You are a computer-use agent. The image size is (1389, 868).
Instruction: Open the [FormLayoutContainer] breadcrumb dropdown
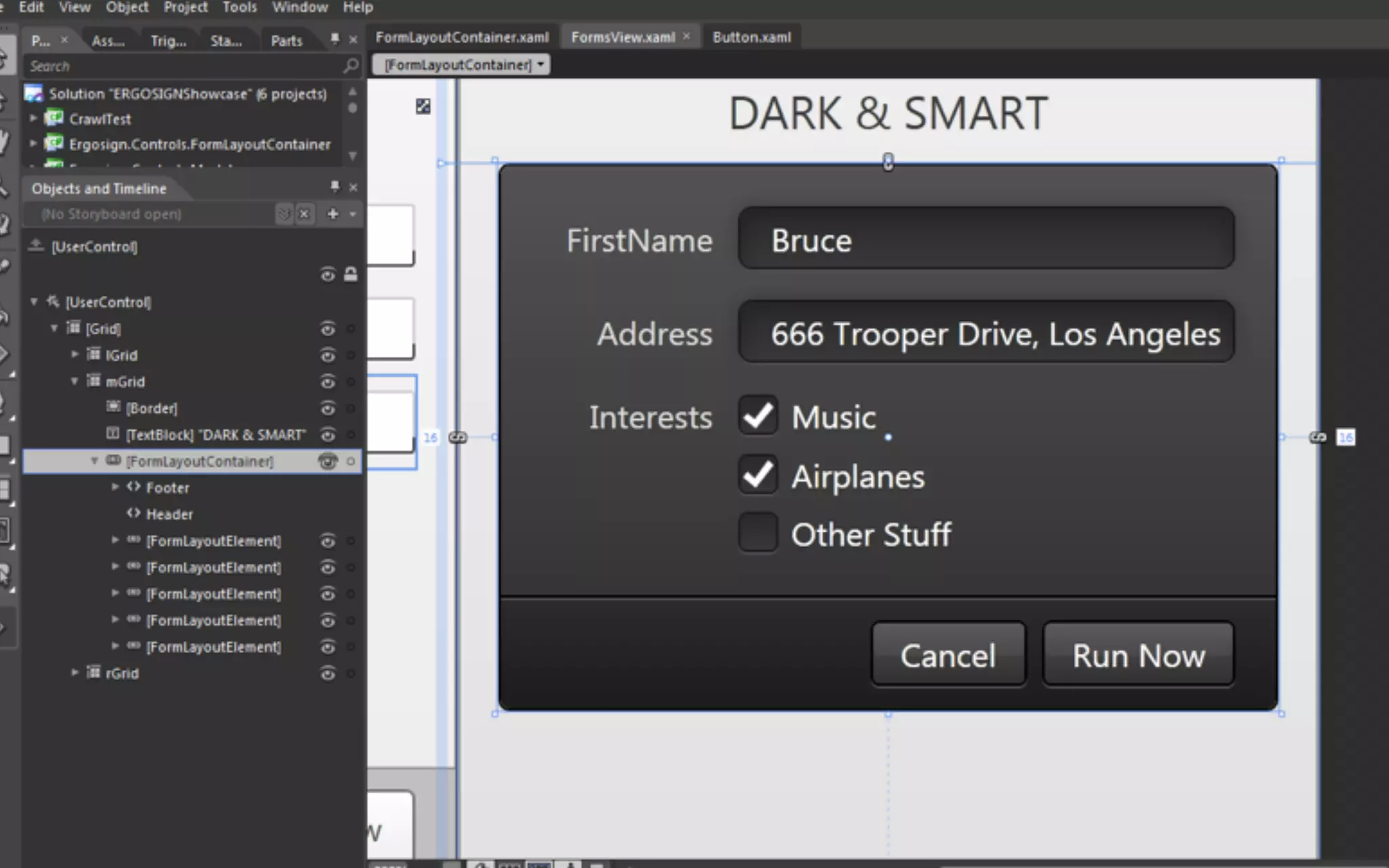click(541, 65)
